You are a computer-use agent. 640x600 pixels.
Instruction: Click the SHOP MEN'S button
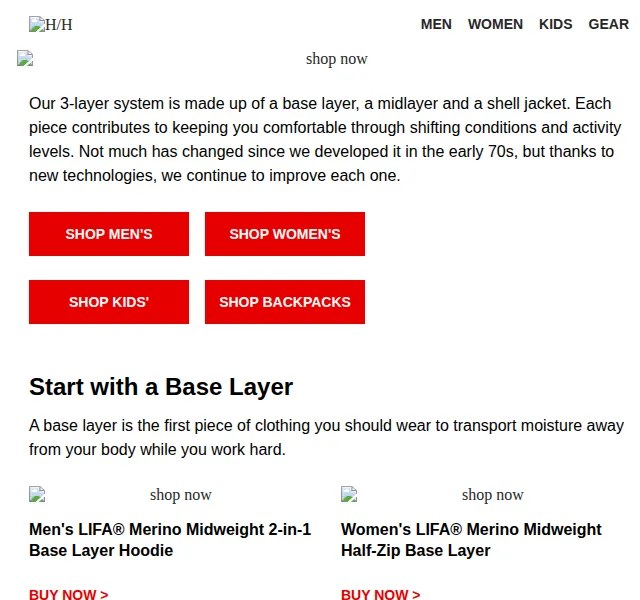(x=109, y=234)
